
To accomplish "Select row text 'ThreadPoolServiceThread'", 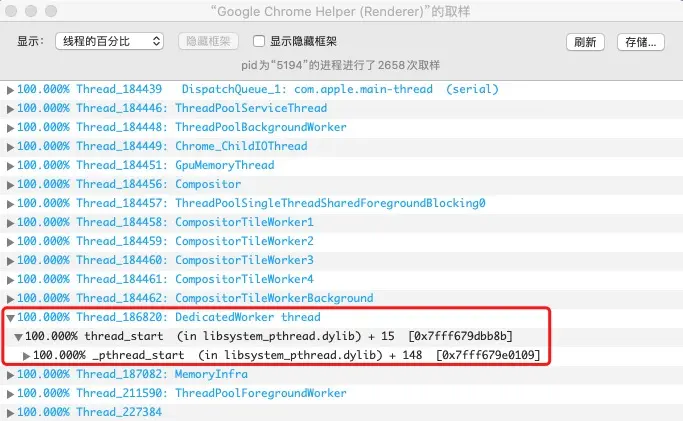I will point(251,108).
